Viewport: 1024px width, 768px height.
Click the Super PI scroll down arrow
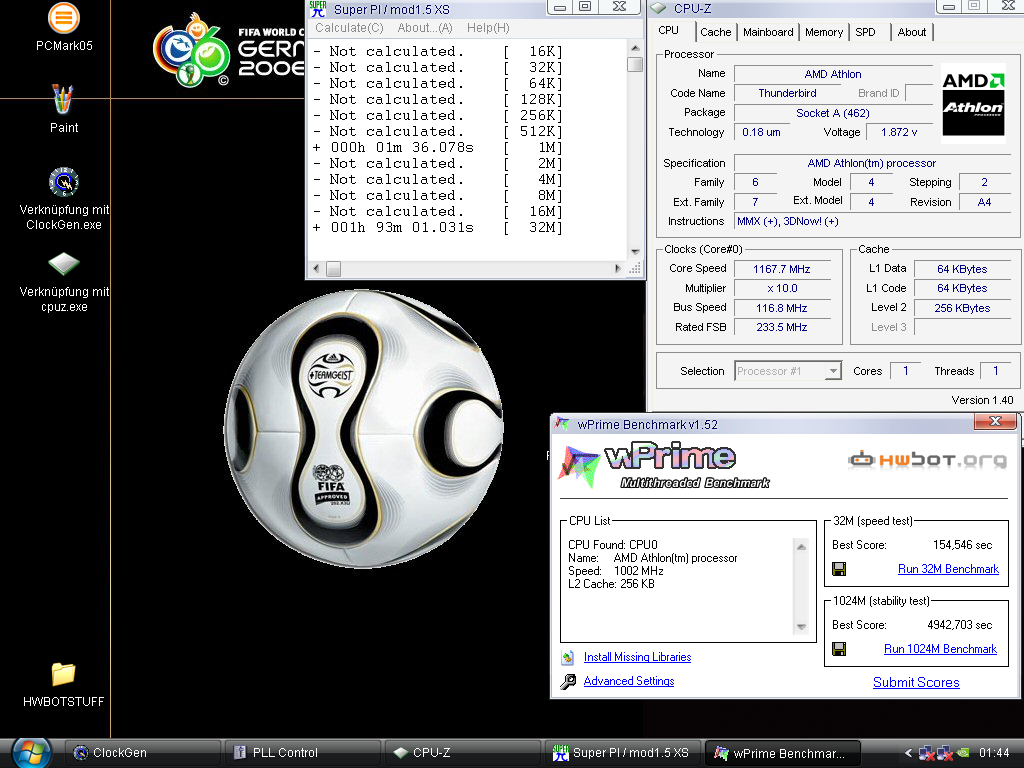point(635,251)
